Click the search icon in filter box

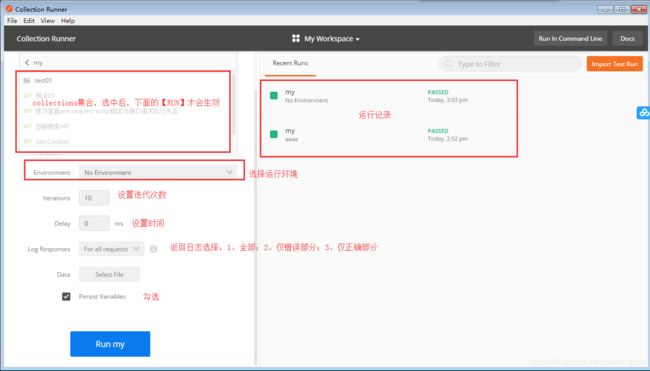[x=448, y=64]
